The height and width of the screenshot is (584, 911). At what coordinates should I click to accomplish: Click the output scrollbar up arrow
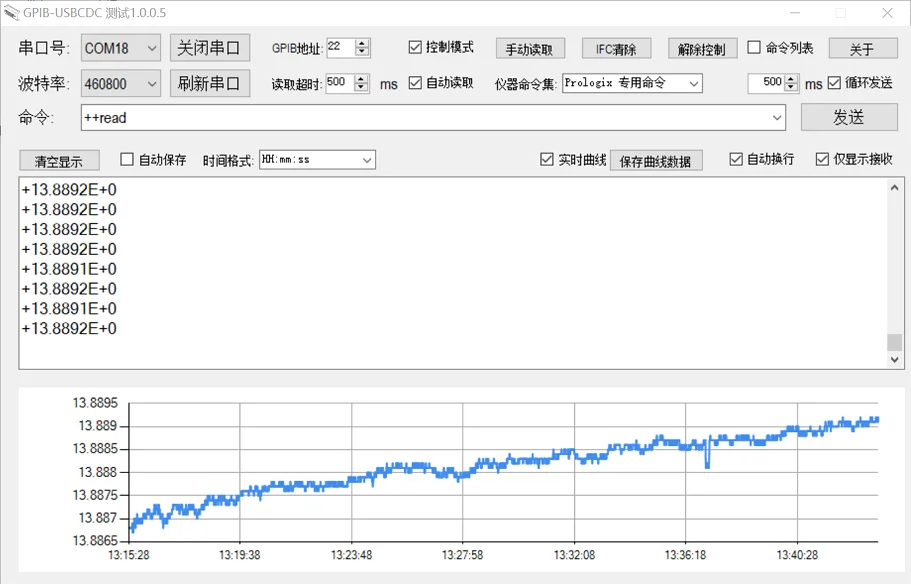point(895,188)
